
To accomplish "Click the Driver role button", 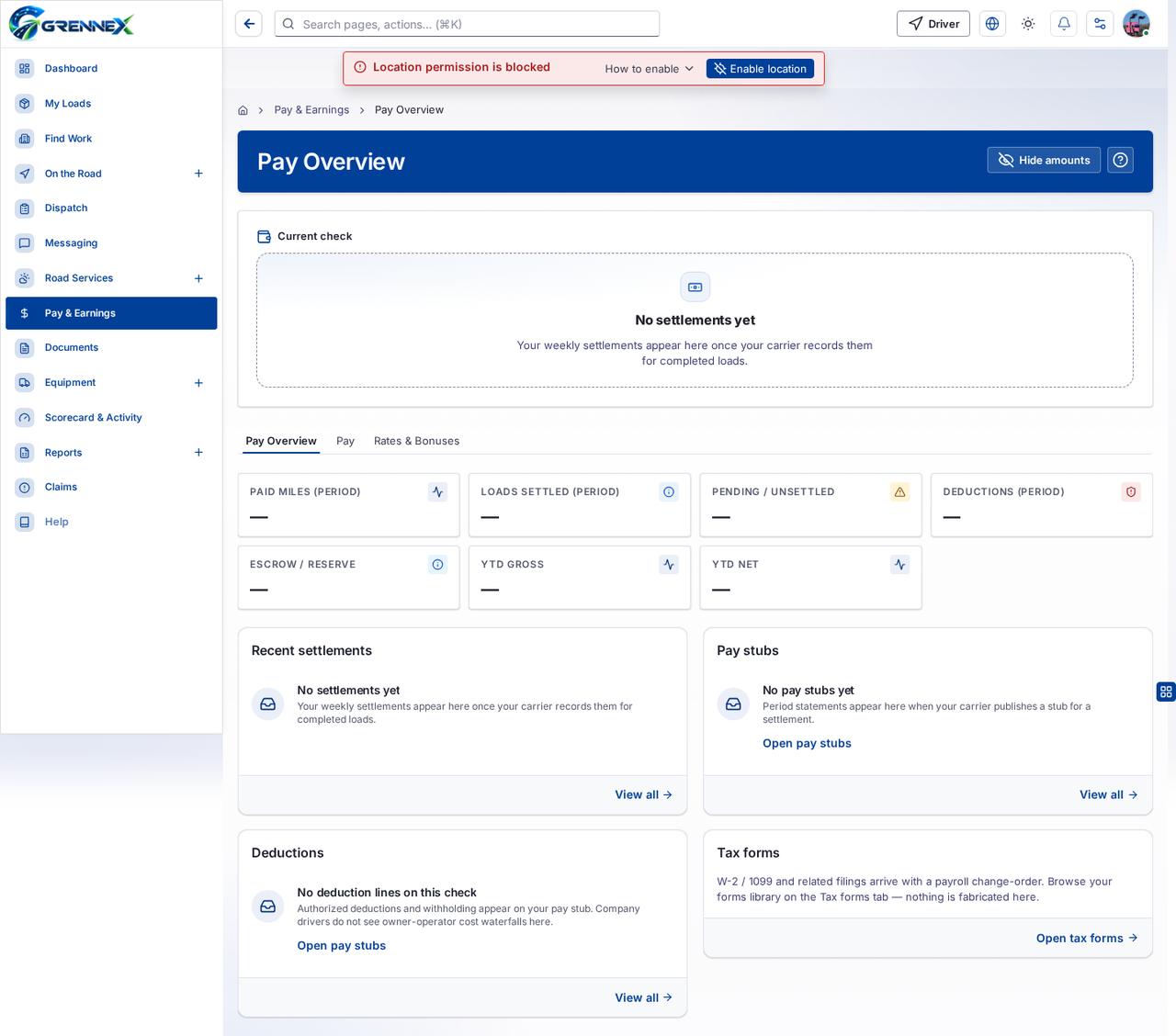I will 933,24.
